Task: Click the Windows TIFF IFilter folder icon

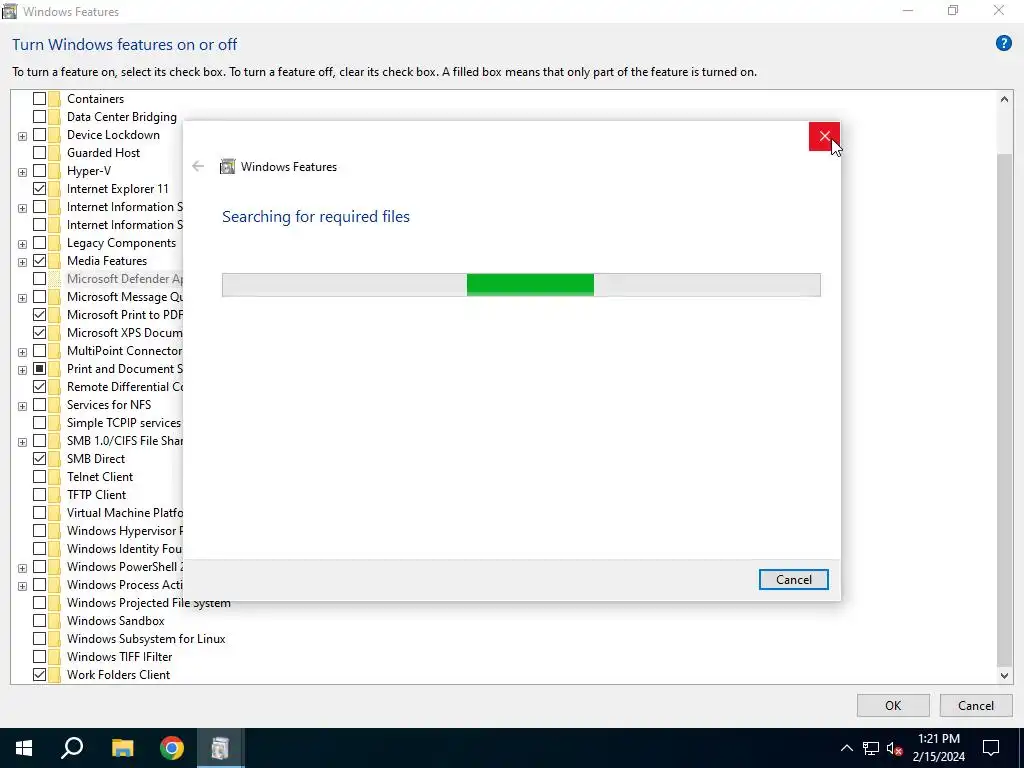Action: [x=54, y=657]
